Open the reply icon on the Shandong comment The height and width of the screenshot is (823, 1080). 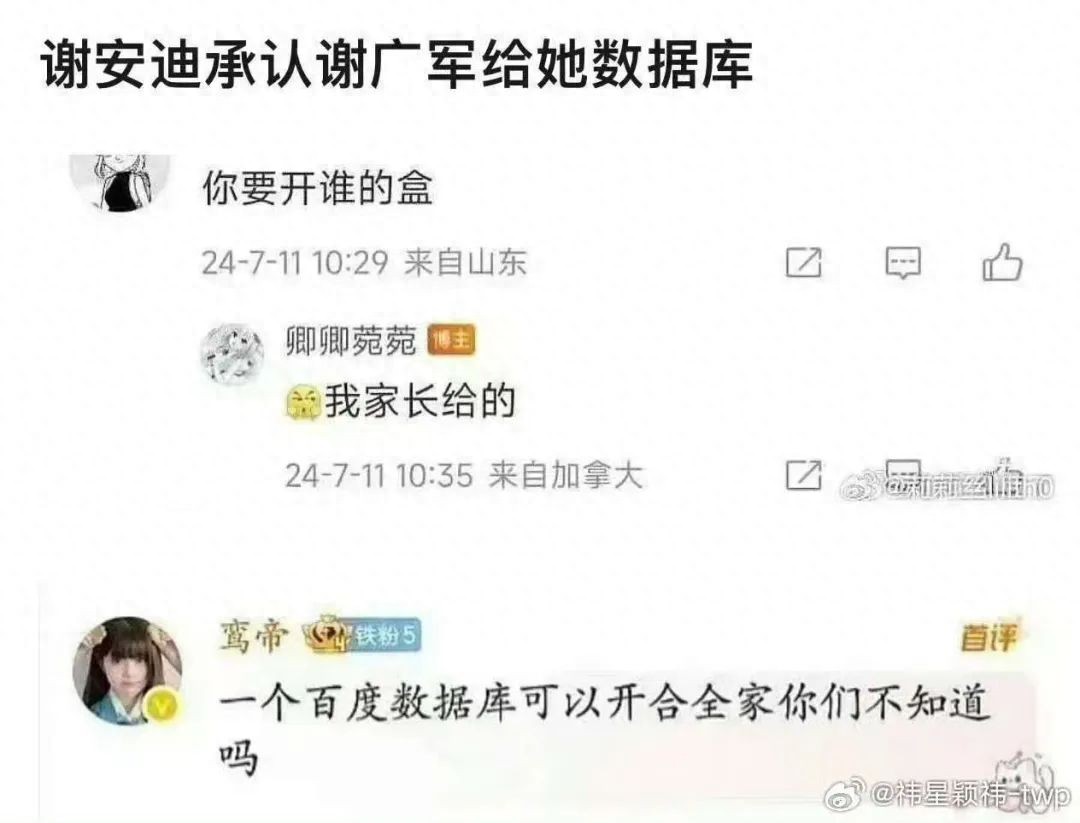903,262
